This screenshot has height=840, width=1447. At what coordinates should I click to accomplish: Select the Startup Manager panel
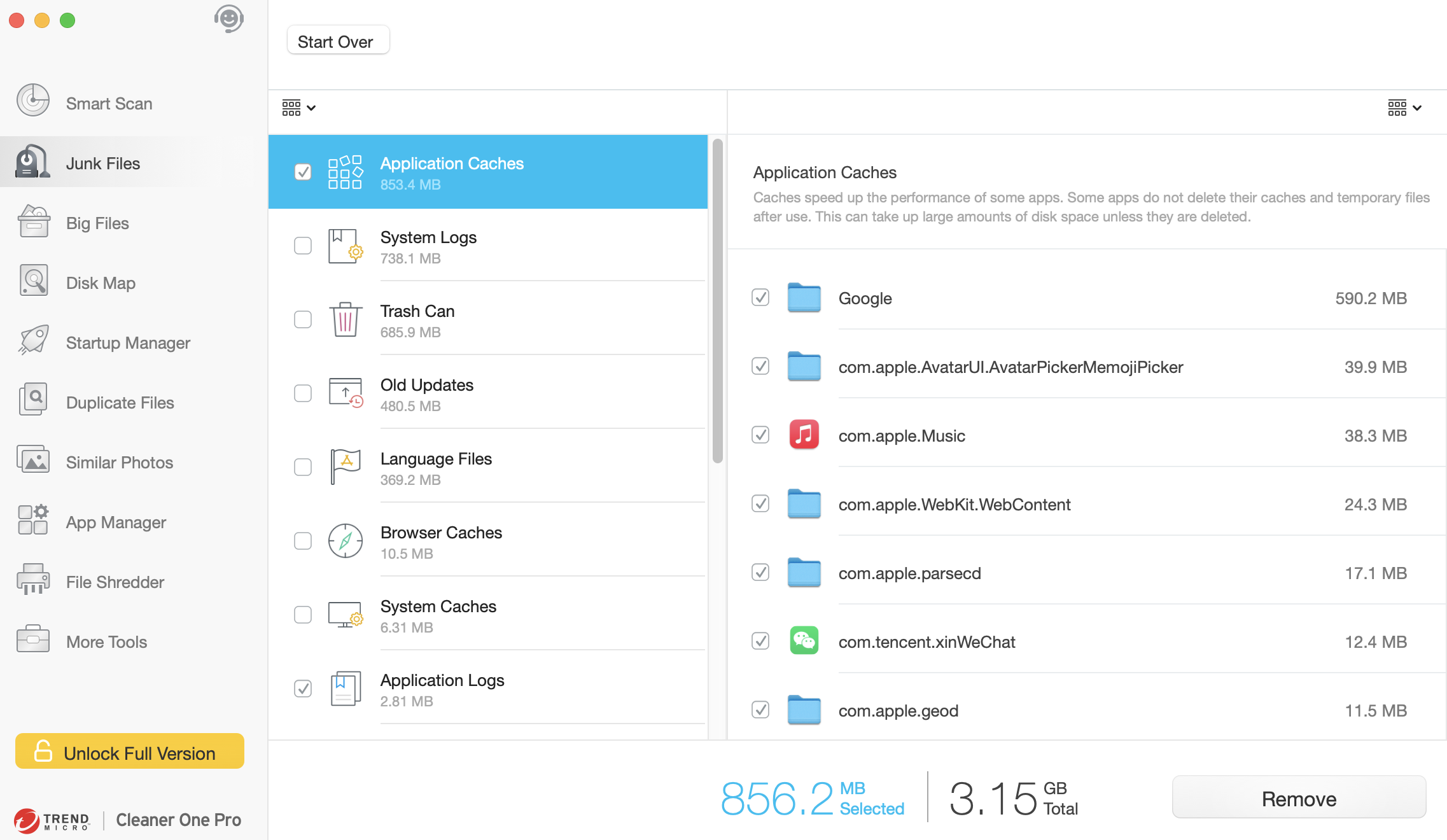point(128,341)
